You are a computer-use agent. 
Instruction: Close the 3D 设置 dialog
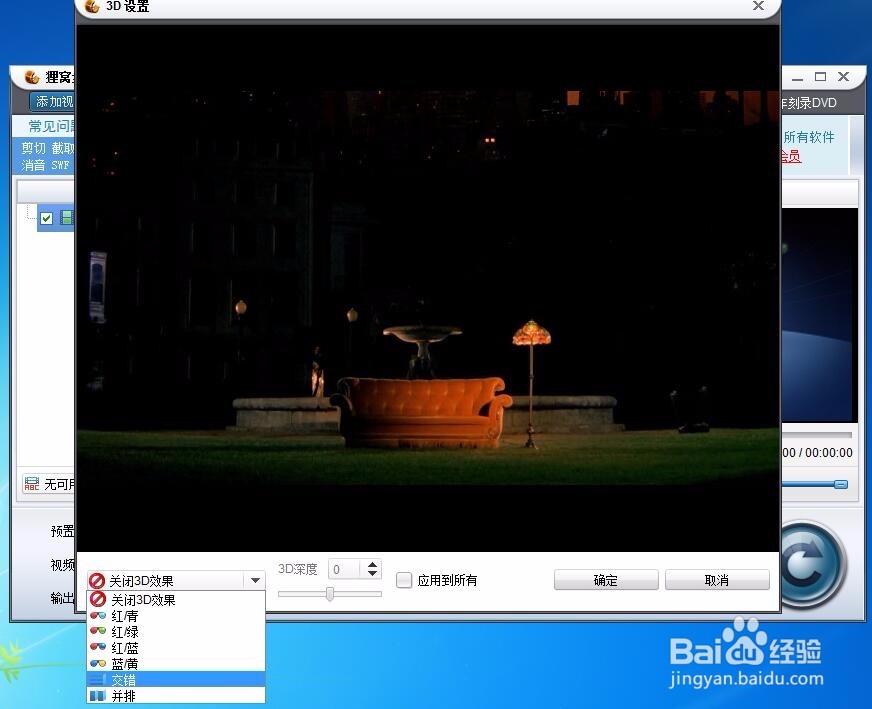[758, 6]
